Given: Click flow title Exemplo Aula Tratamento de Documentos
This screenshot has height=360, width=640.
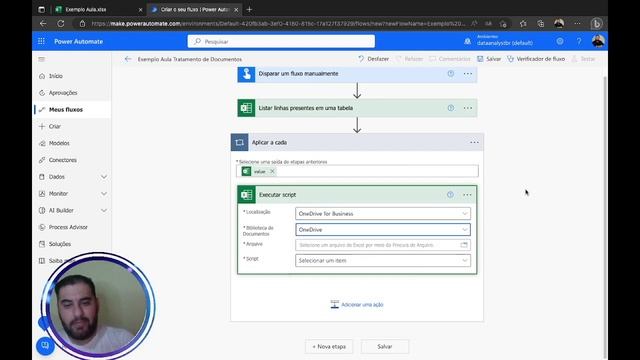Looking at the screenshot, I should pyautogui.click(x=190, y=59).
